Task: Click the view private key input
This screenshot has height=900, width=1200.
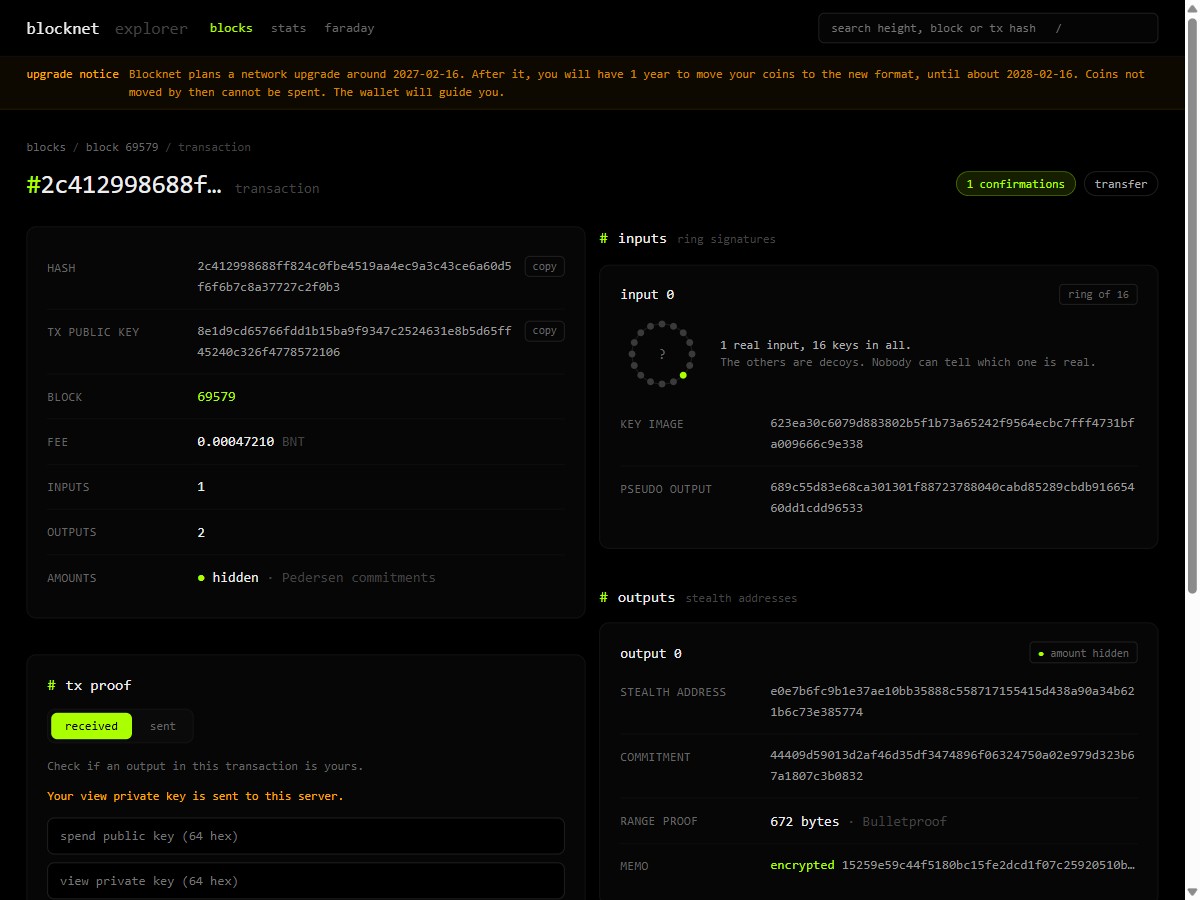Action: (x=305, y=881)
